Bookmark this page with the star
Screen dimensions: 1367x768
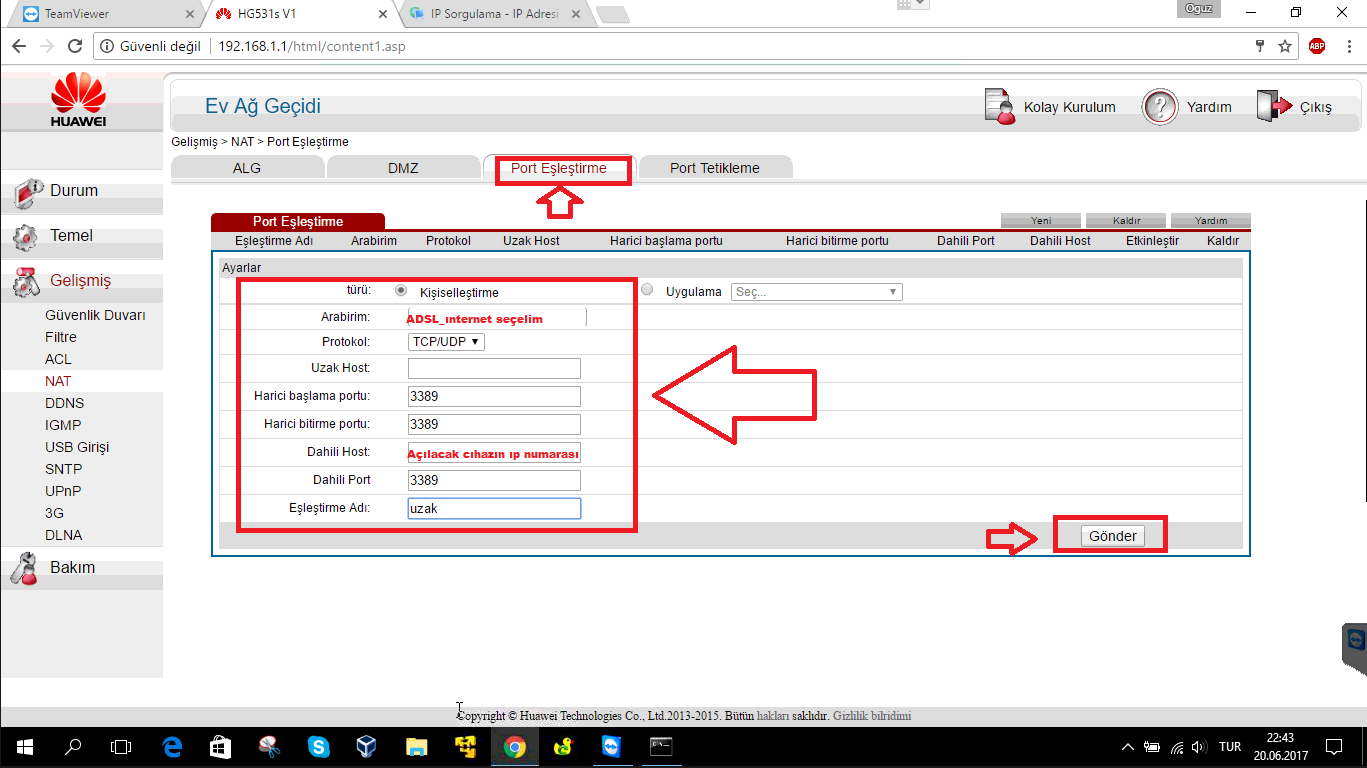(x=1285, y=46)
